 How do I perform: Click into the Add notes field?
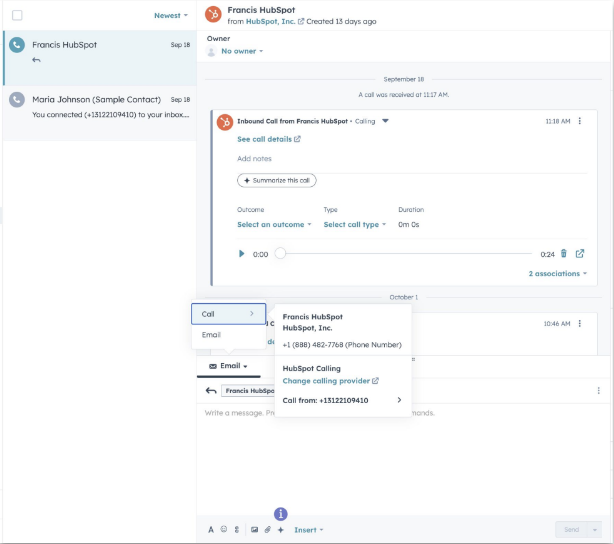coord(412,159)
